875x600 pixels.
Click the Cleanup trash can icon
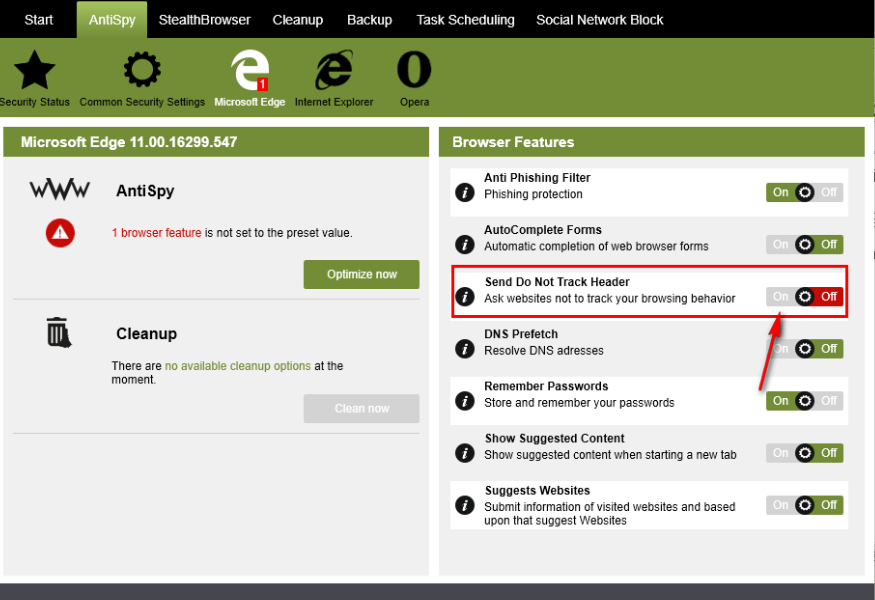59,333
